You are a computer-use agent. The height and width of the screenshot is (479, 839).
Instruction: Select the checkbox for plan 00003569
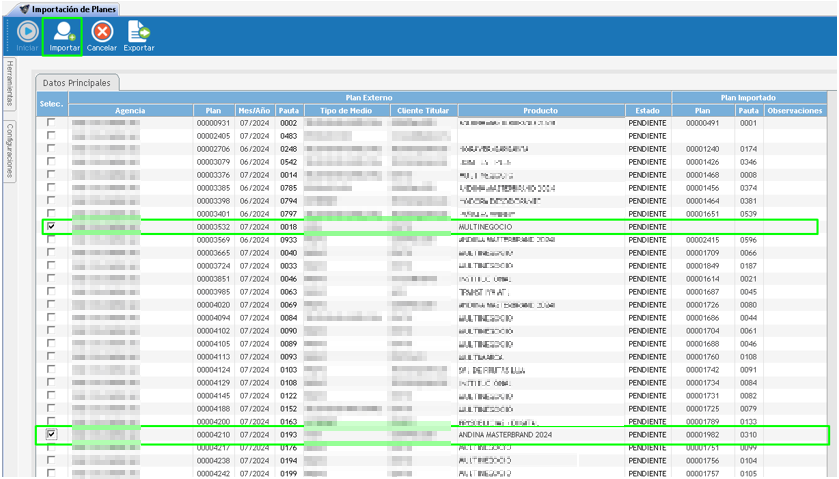(51, 240)
